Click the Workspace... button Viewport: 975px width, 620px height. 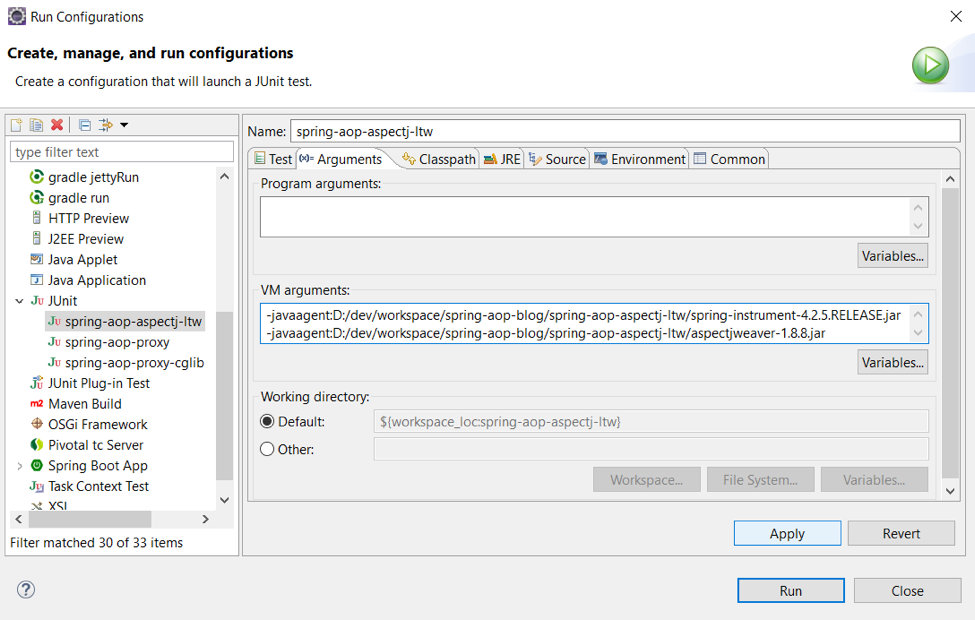point(647,479)
